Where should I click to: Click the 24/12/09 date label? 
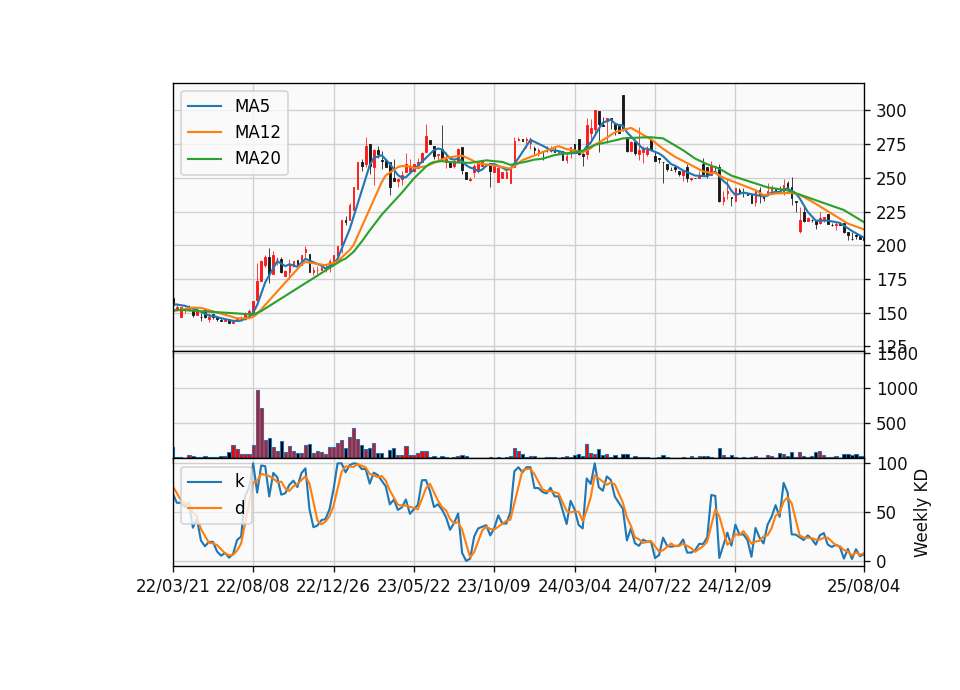(x=735, y=586)
